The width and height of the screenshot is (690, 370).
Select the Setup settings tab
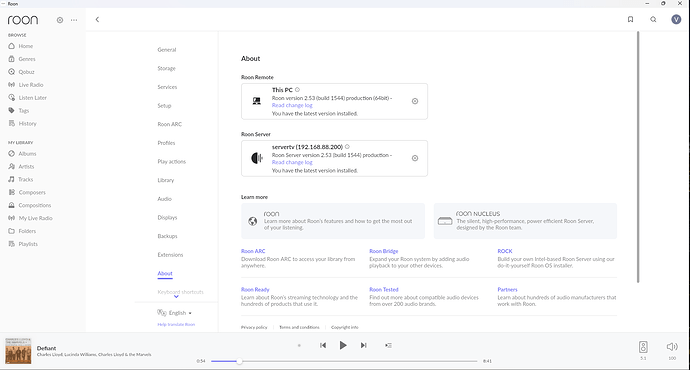[164, 106]
